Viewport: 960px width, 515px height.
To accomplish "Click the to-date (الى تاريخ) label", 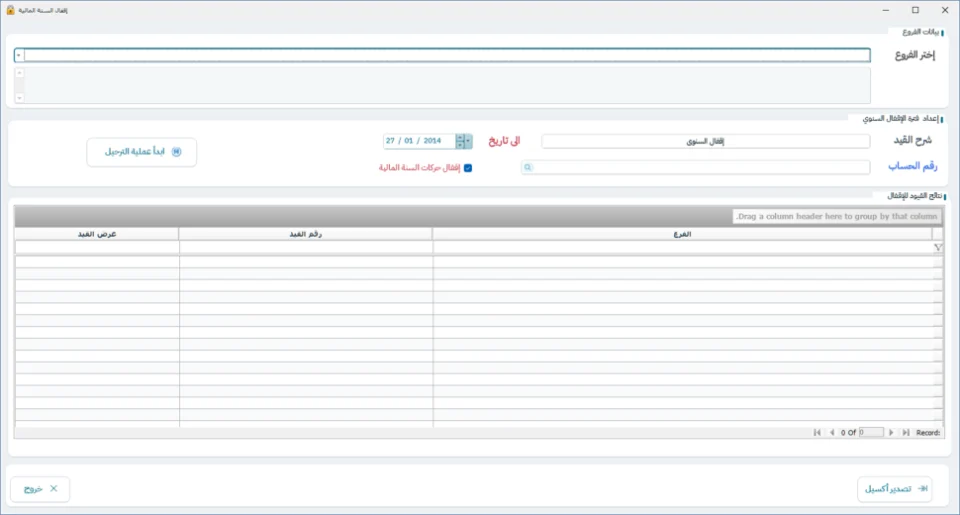I will click(504, 141).
